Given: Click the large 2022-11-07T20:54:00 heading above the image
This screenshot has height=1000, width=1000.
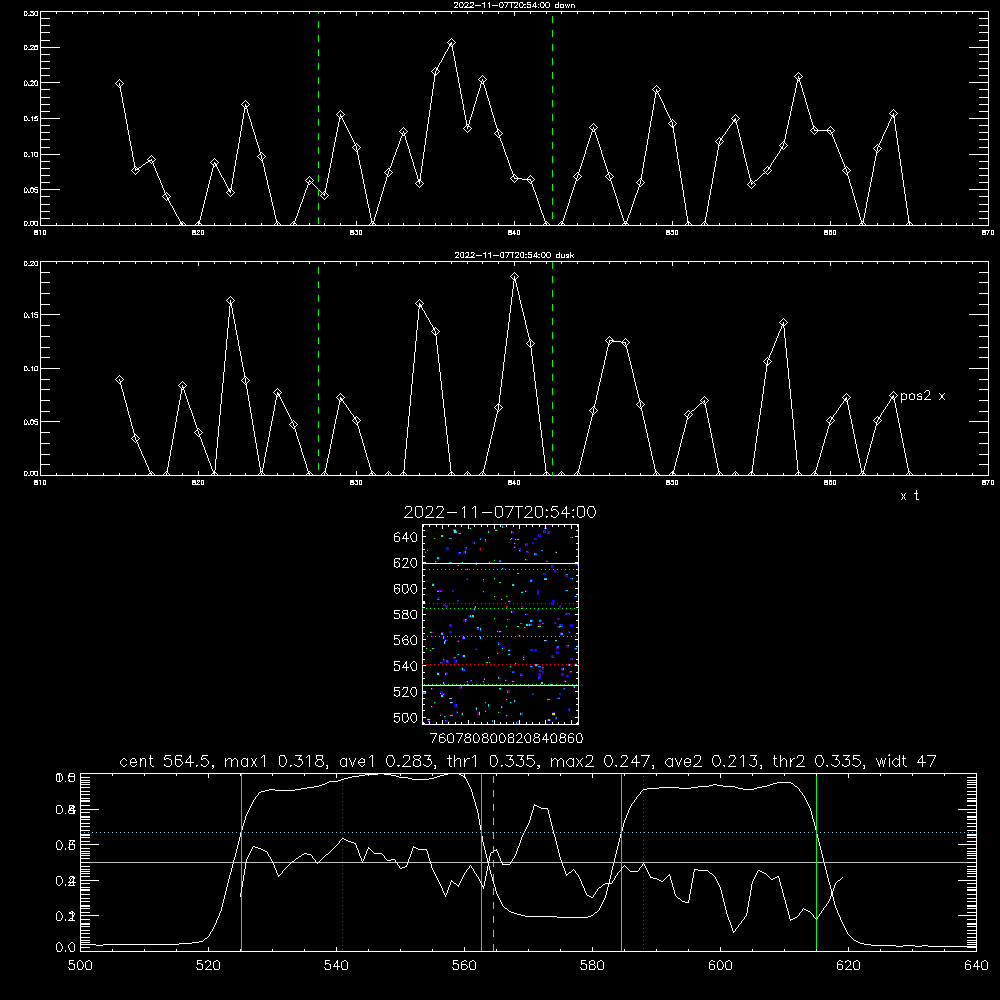Looking at the screenshot, I should [500, 512].
